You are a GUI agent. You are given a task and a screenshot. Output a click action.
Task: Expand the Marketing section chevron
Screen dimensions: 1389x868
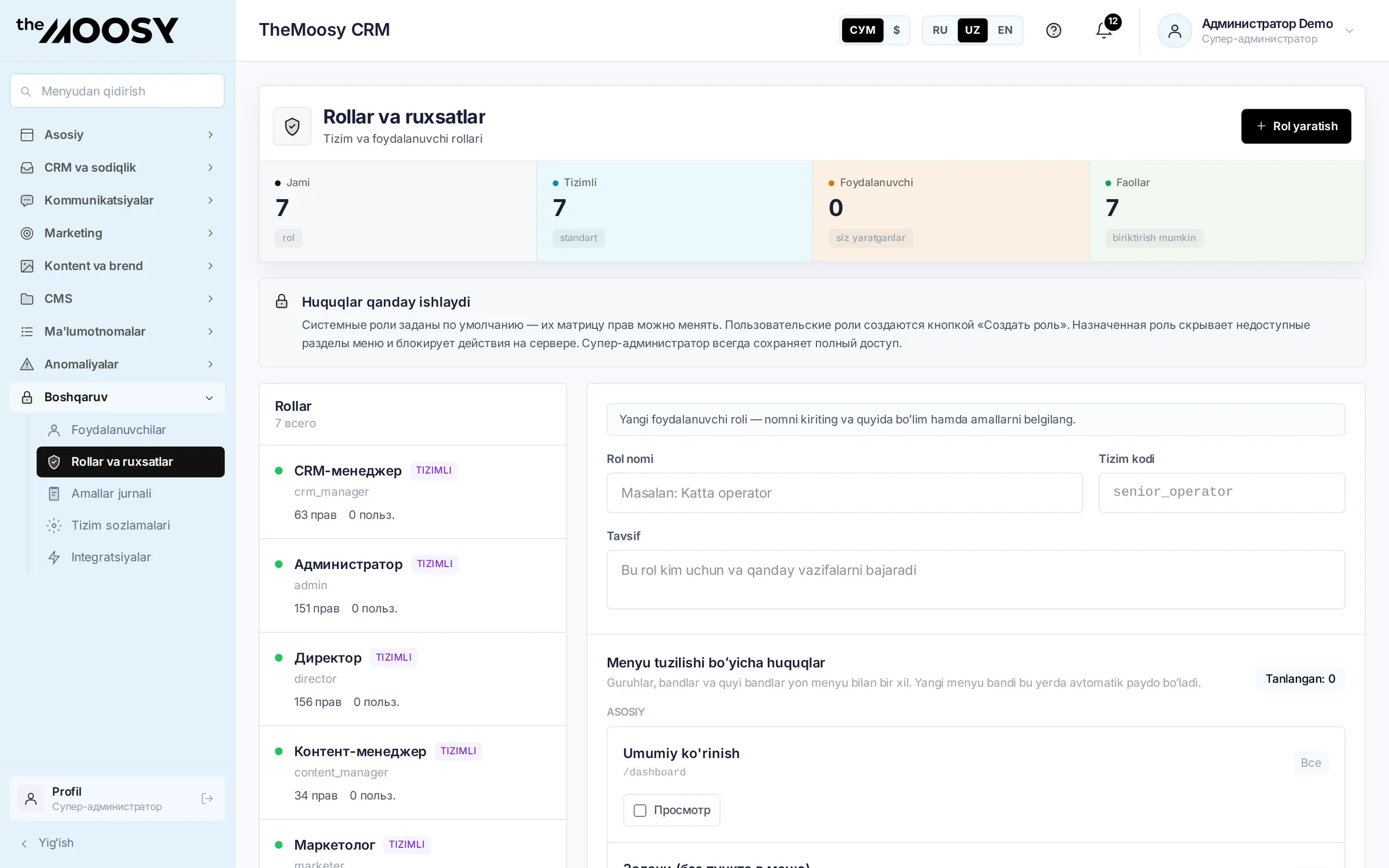click(211, 233)
